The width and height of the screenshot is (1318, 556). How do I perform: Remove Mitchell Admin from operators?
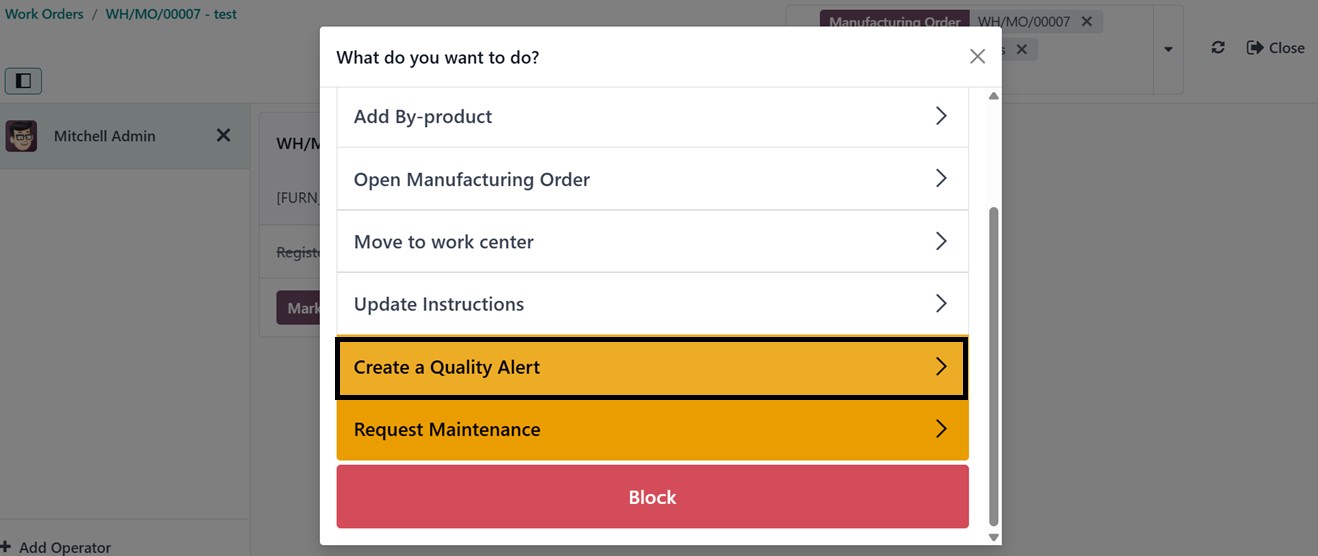pyautogui.click(x=224, y=135)
